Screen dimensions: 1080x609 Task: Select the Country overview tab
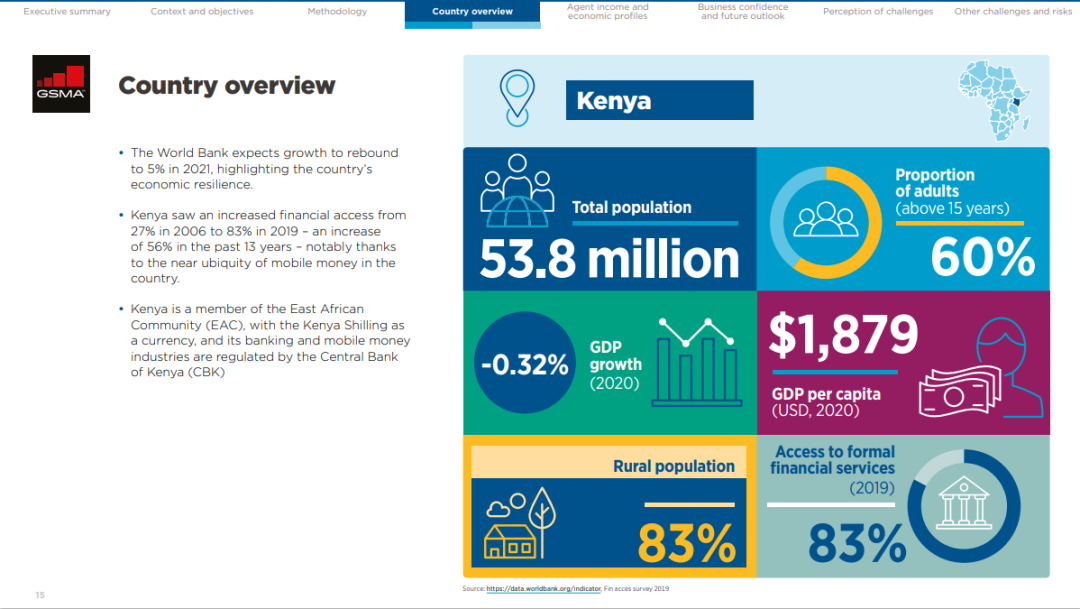coord(472,12)
